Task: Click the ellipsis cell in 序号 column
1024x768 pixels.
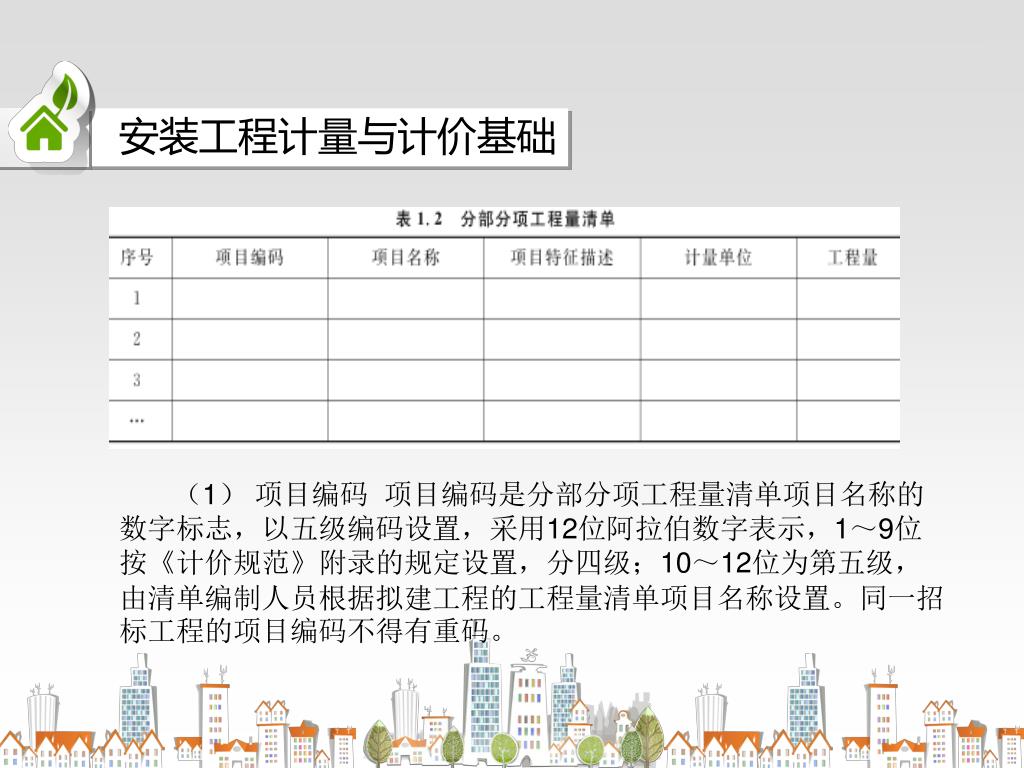Action: [x=136, y=421]
